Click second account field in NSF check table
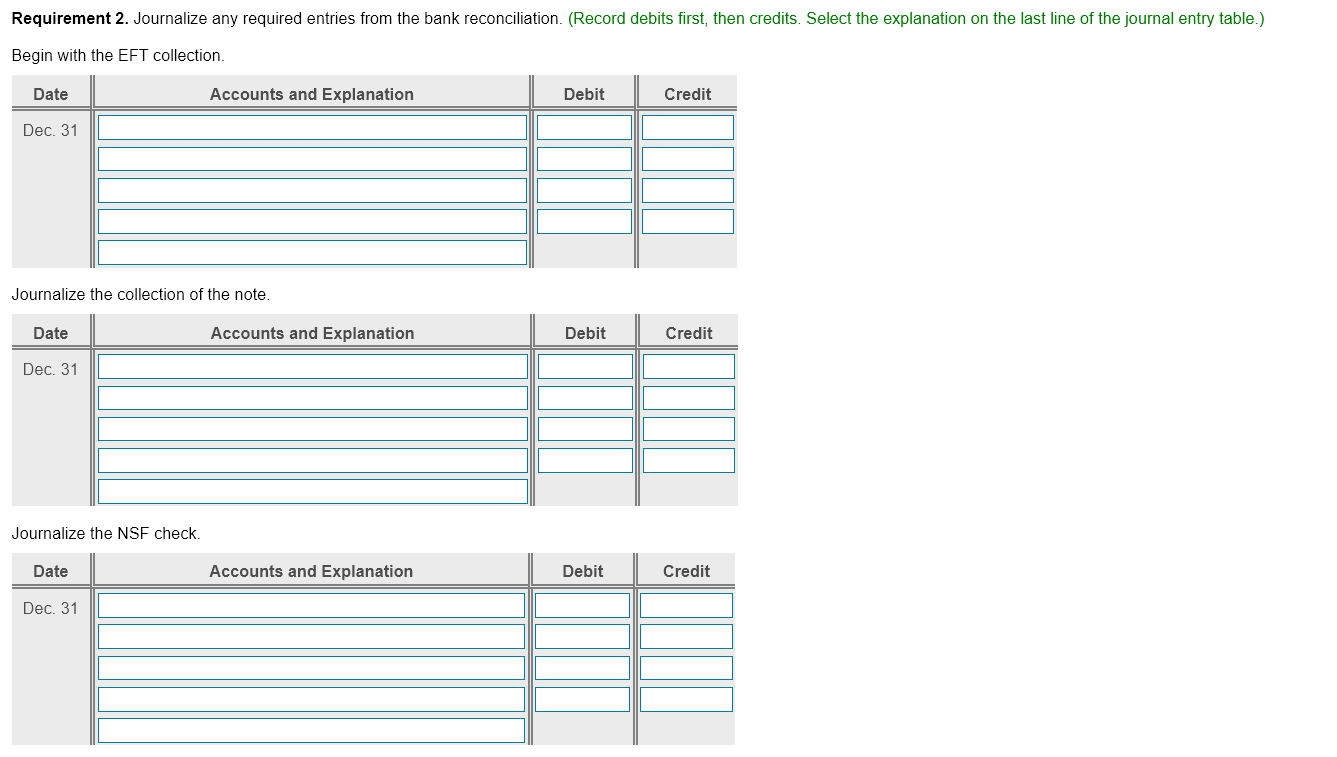Image resolution: width=1337 pixels, height=757 pixels. pos(311,636)
